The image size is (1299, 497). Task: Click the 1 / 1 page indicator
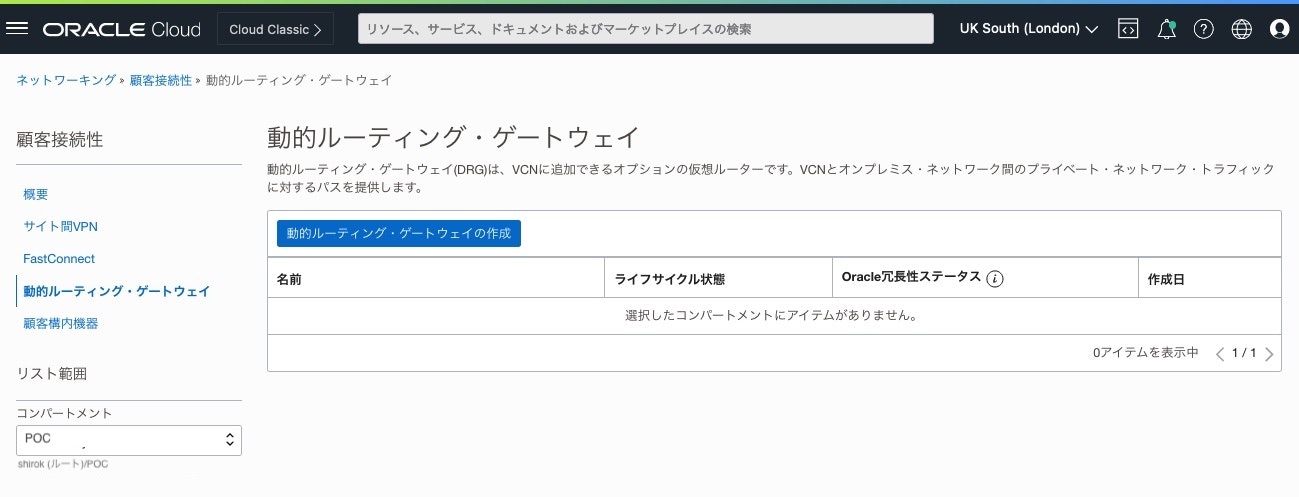pyautogui.click(x=1244, y=353)
